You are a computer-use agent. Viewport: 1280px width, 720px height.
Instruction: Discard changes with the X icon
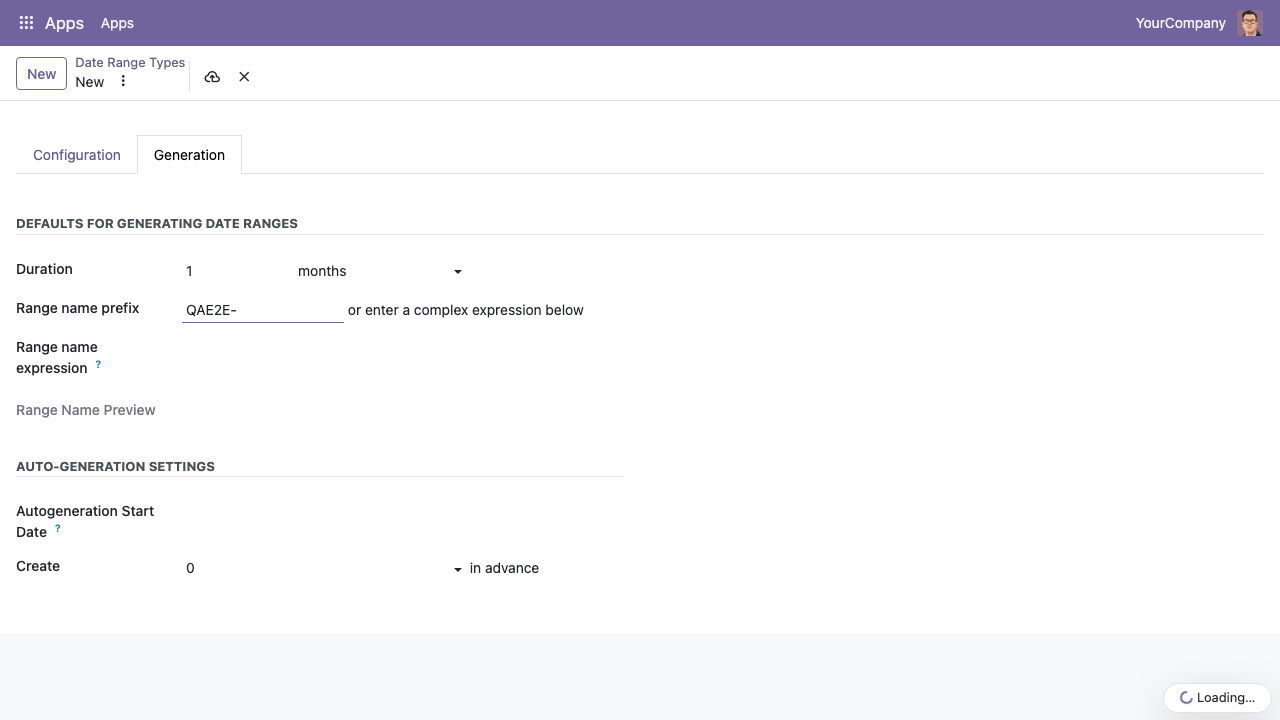point(244,77)
